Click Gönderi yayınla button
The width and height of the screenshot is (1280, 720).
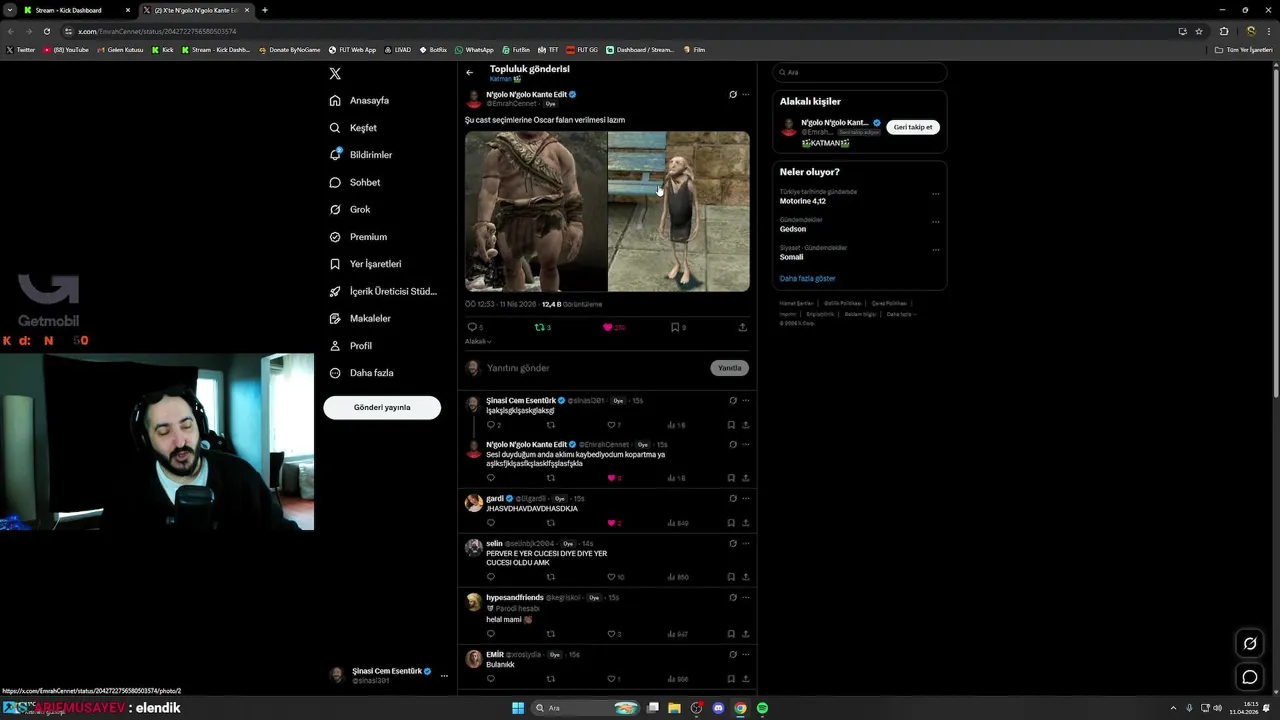click(382, 408)
